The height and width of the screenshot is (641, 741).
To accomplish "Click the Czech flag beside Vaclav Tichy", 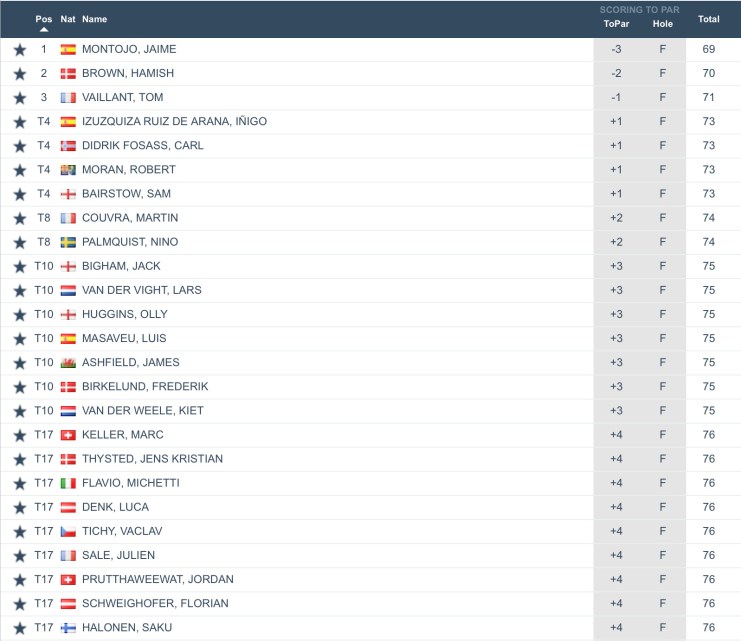I will pyautogui.click(x=68, y=531).
